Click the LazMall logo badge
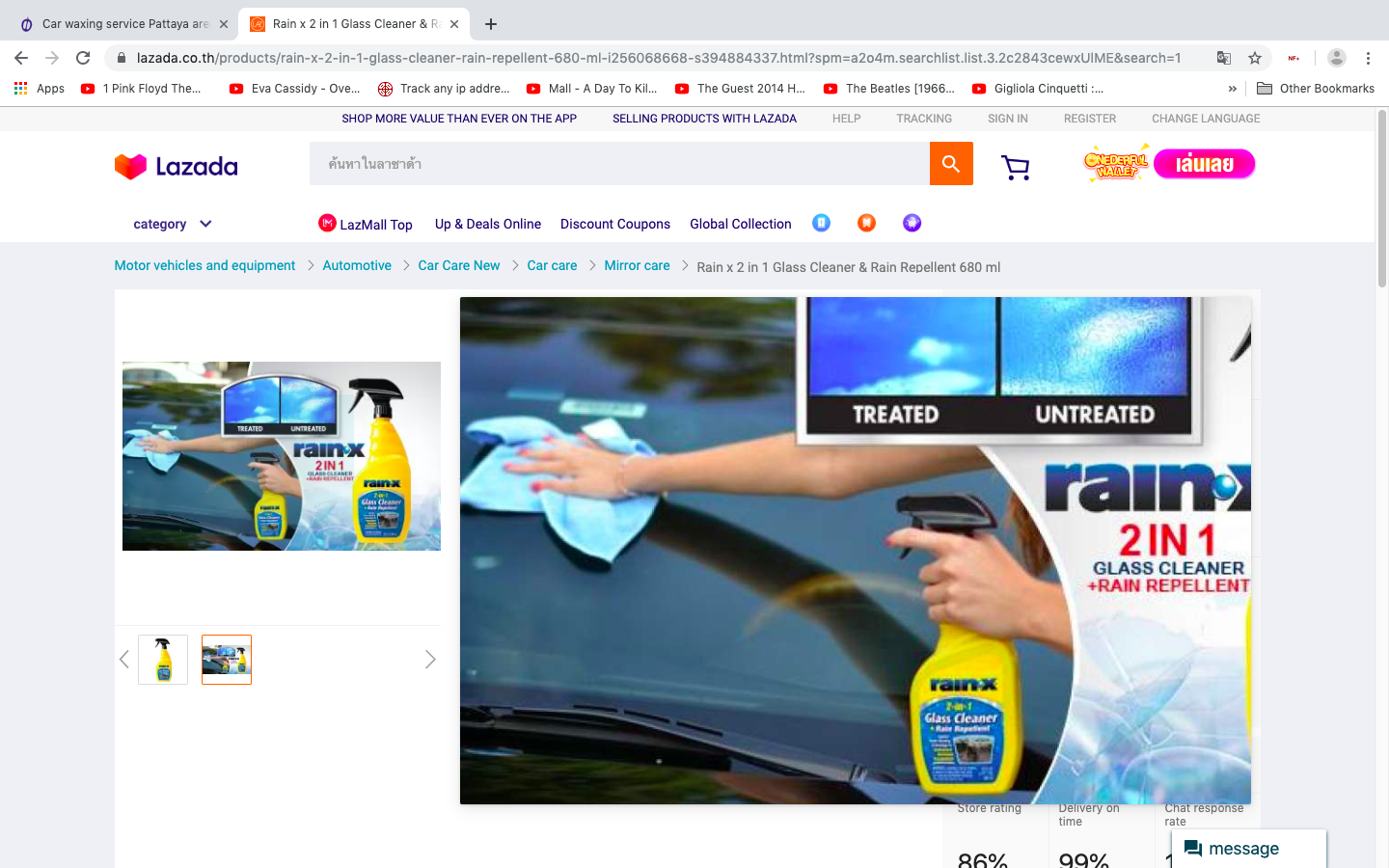 coord(327,223)
